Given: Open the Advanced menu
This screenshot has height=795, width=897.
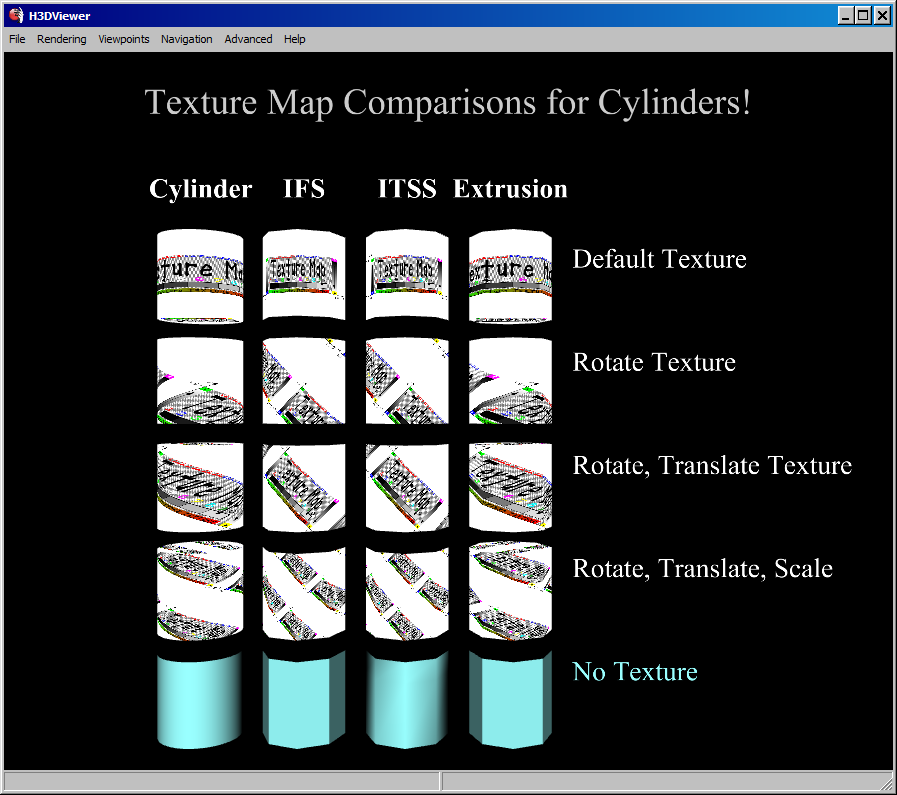Looking at the screenshot, I should point(248,39).
